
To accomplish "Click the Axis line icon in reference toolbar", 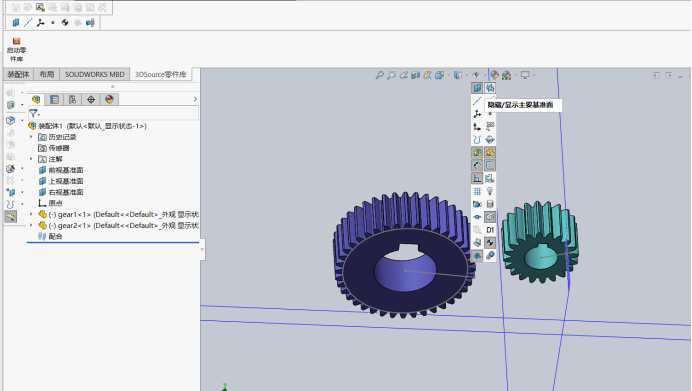I will click(28, 23).
